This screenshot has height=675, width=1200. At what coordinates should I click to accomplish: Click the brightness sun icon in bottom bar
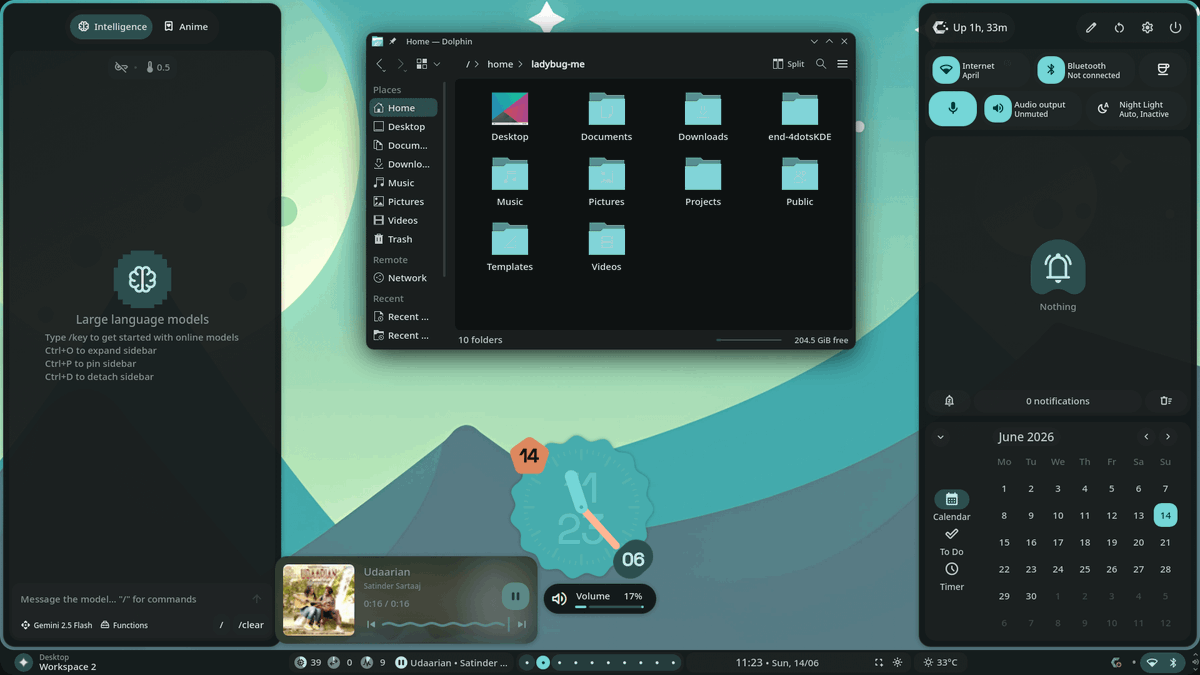tap(897, 662)
